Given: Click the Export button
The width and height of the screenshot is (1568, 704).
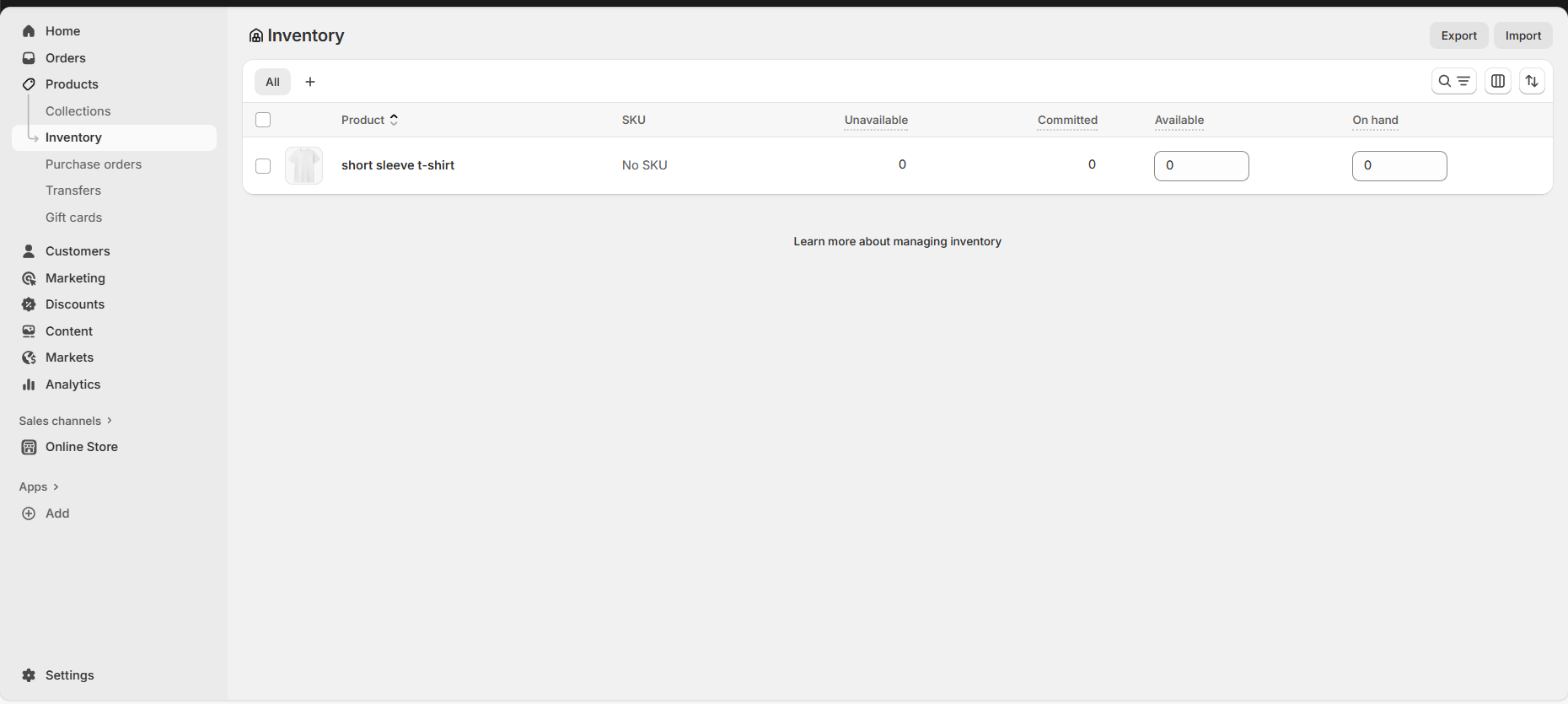Looking at the screenshot, I should click(x=1458, y=35).
